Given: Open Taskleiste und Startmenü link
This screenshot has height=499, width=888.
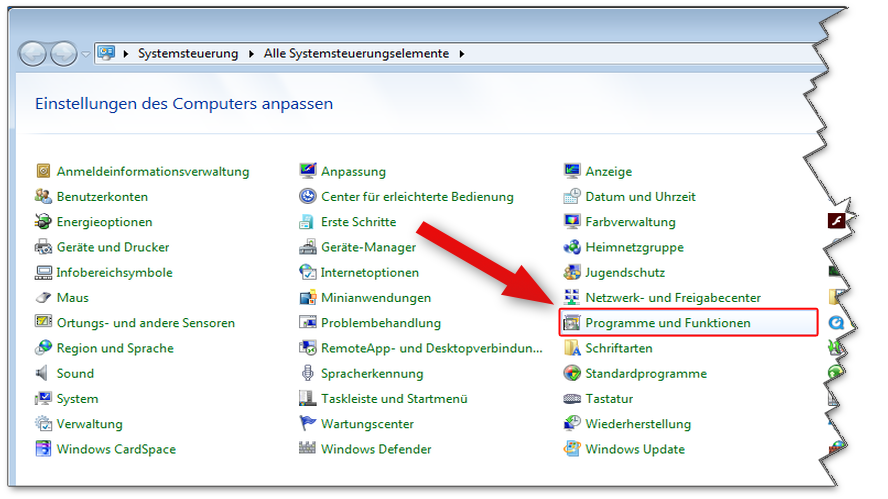Looking at the screenshot, I should tap(394, 399).
